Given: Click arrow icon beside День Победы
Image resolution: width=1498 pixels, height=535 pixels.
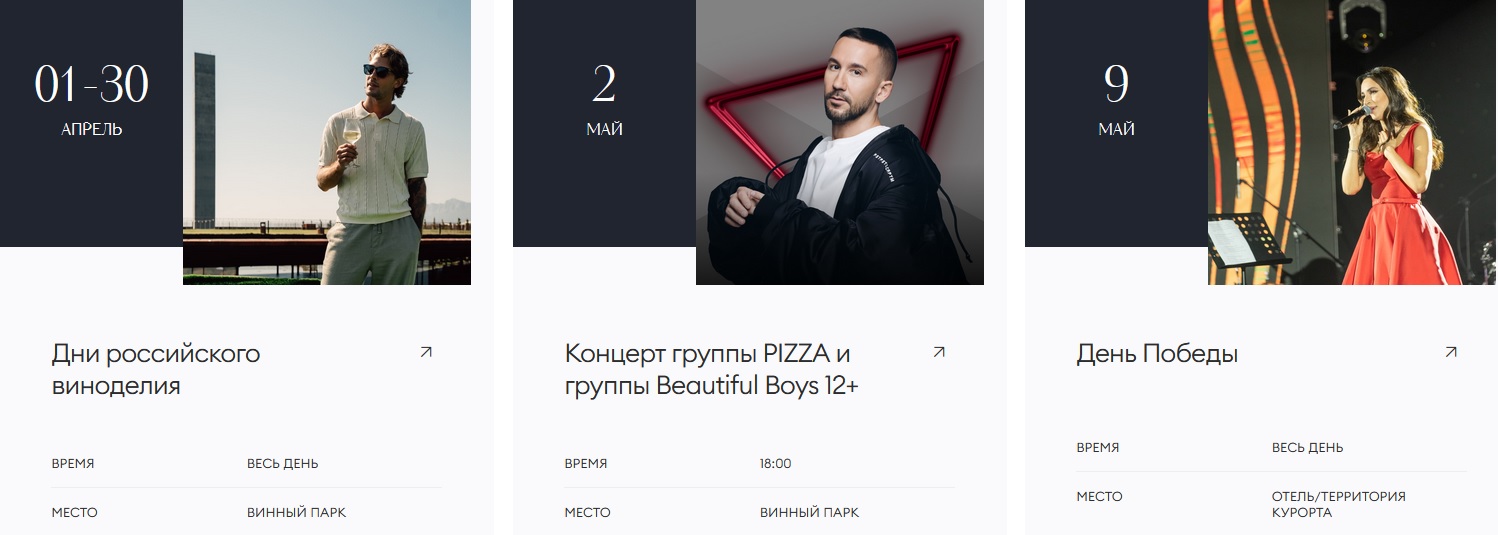Looking at the screenshot, I should pos(1451,352).
